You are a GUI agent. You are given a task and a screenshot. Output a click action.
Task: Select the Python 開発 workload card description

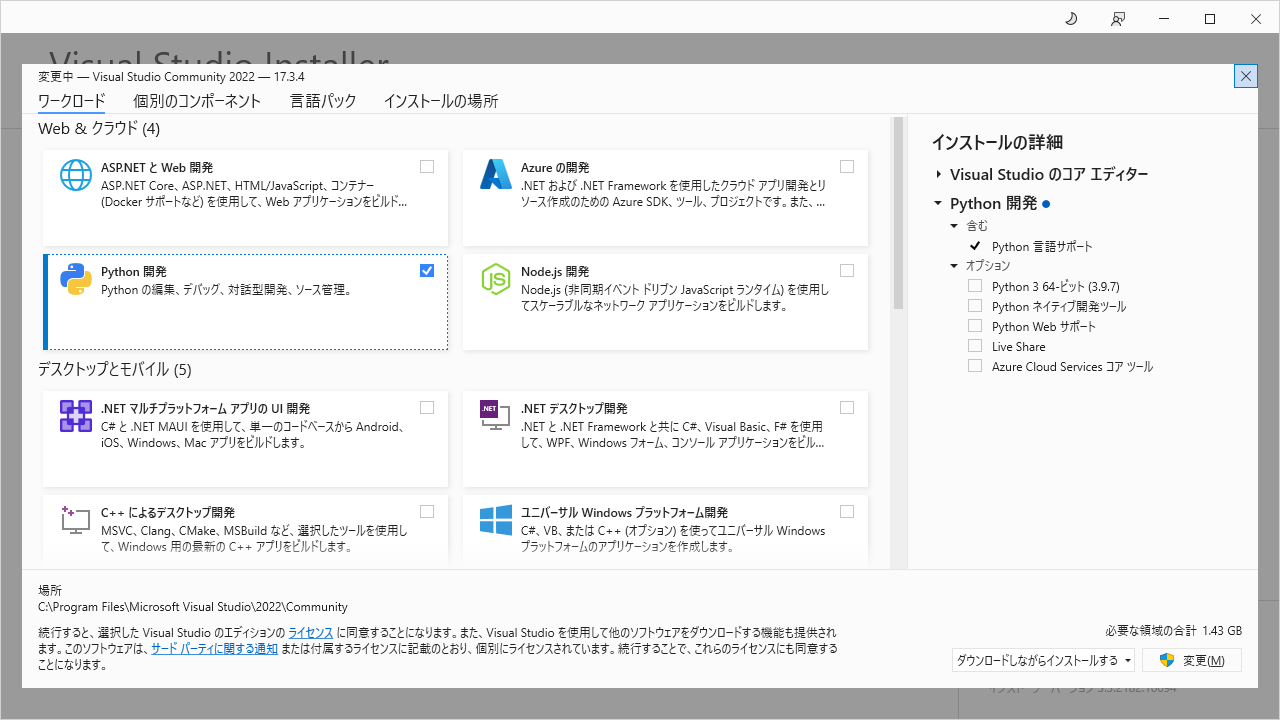tap(226, 290)
